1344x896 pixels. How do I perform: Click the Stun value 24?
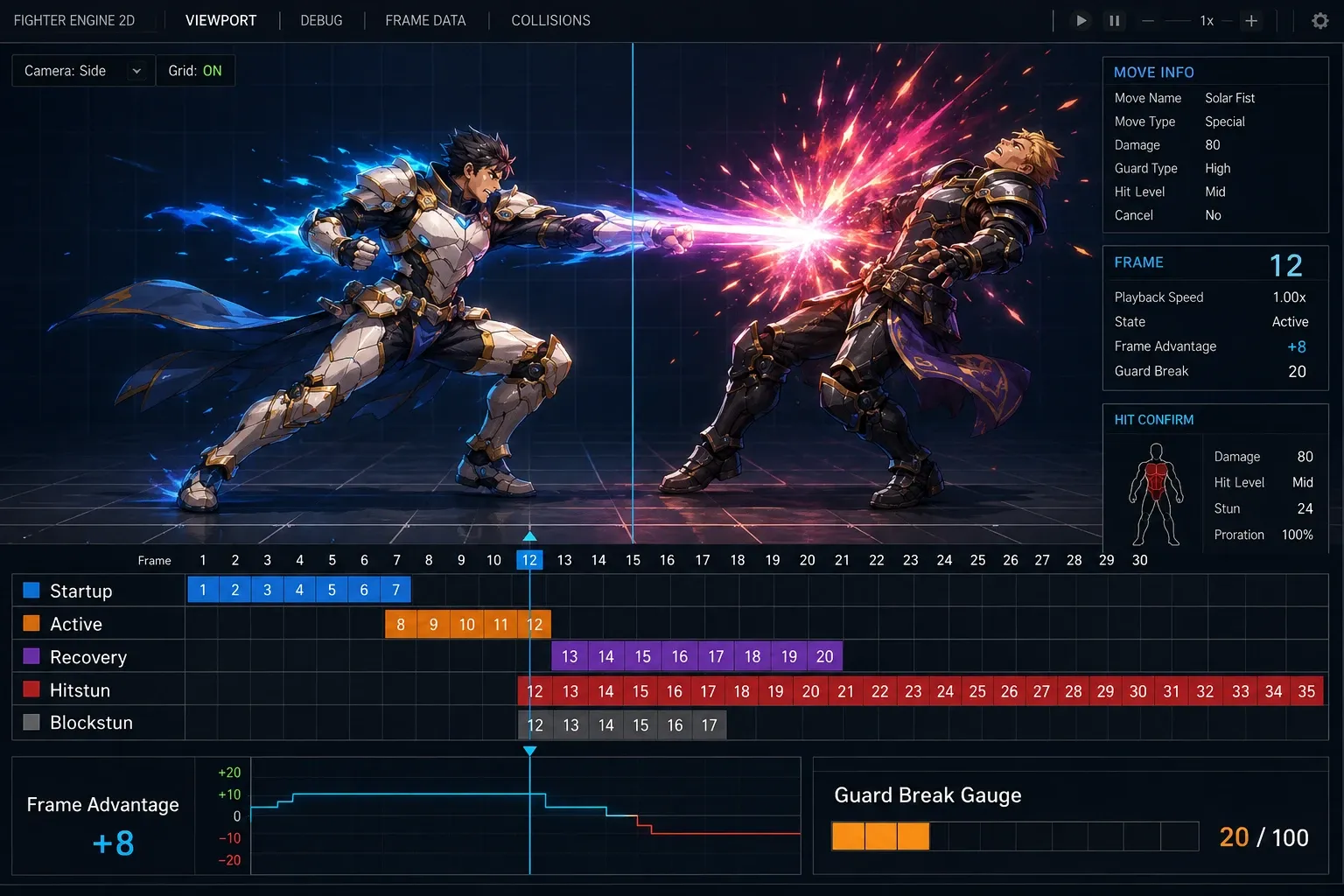[1305, 508]
